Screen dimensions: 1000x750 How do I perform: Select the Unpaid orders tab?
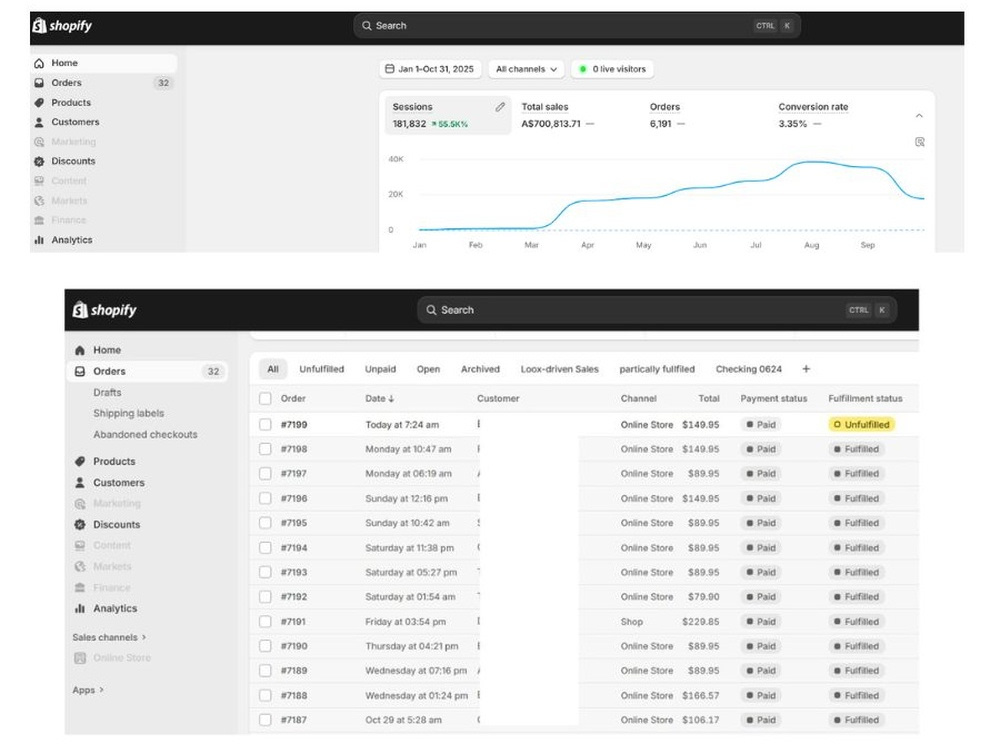click(380, 369)
